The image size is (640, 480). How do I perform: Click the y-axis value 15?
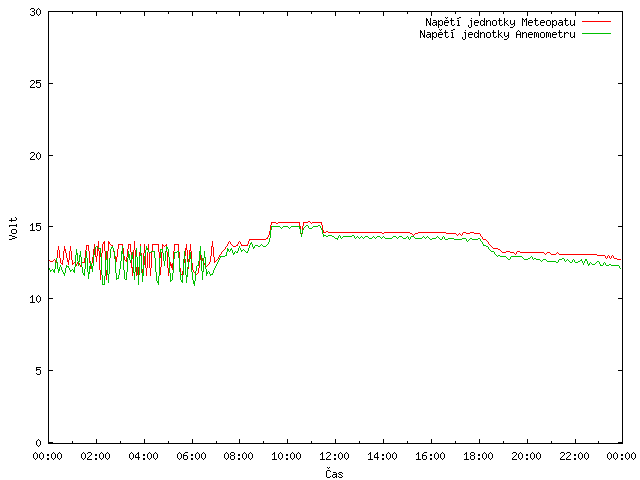[36, 227]
